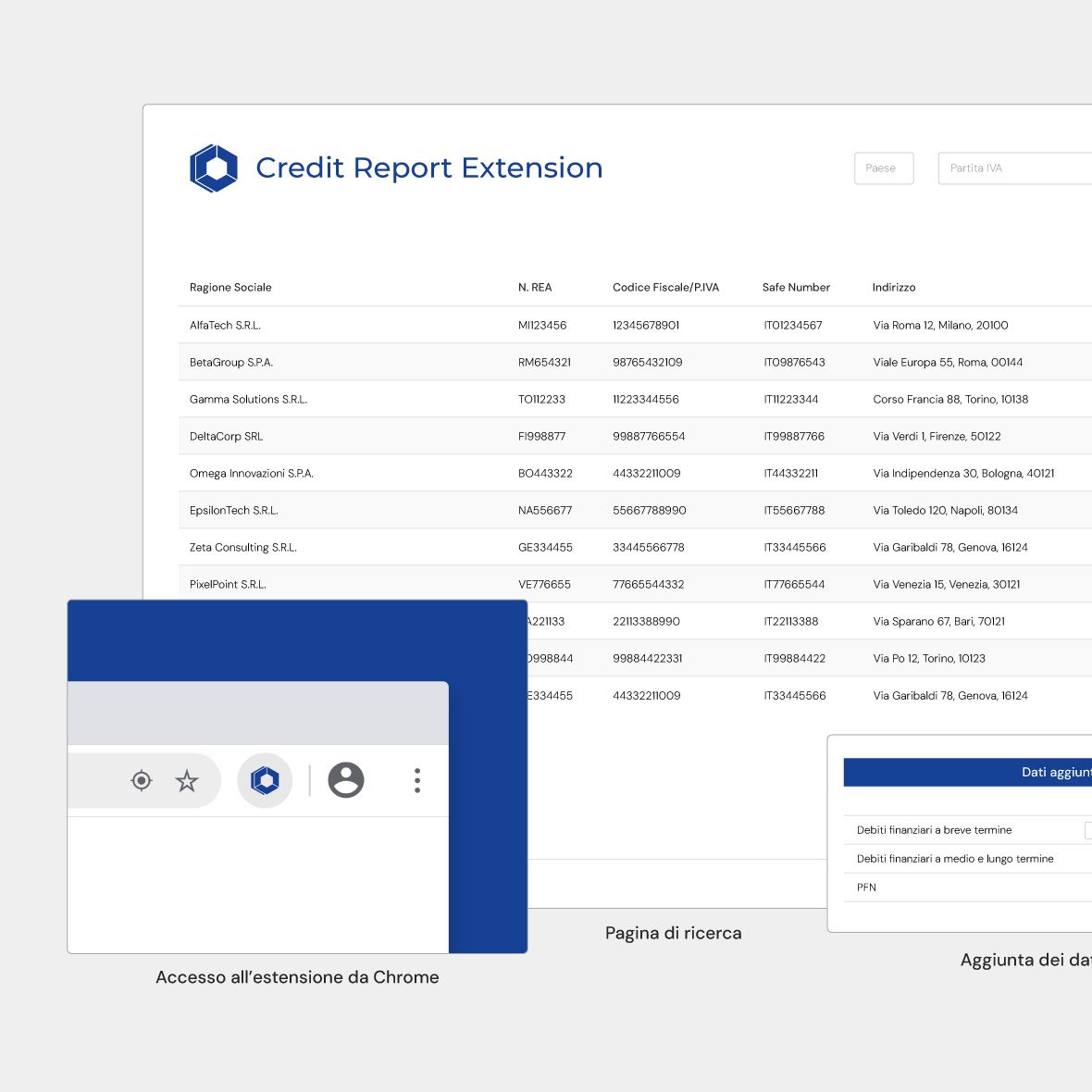This screenshot has height=1092, width=1092.
Task: Open the Credit Report extension in Chrome toolbar
Action: [x=265, y=780]
